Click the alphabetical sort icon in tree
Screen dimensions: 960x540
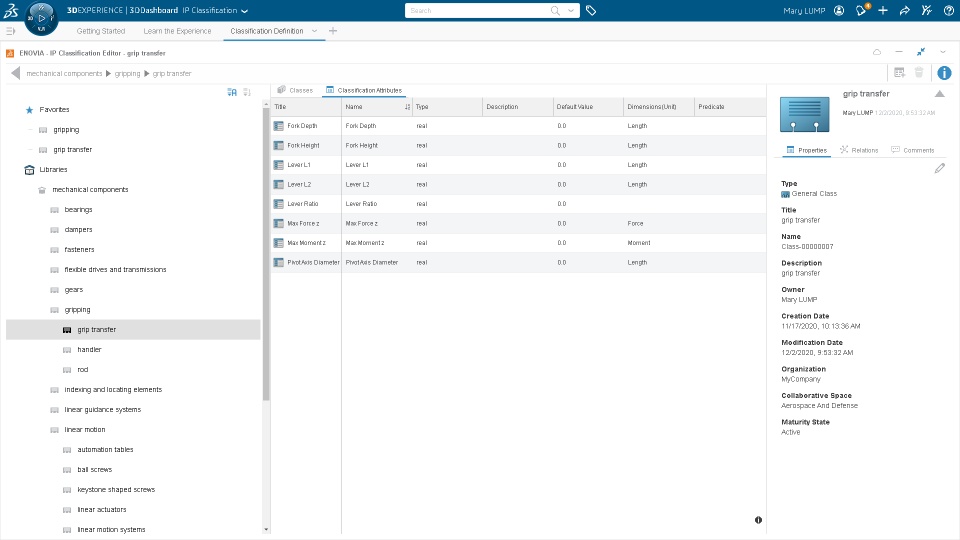[232, 92]
